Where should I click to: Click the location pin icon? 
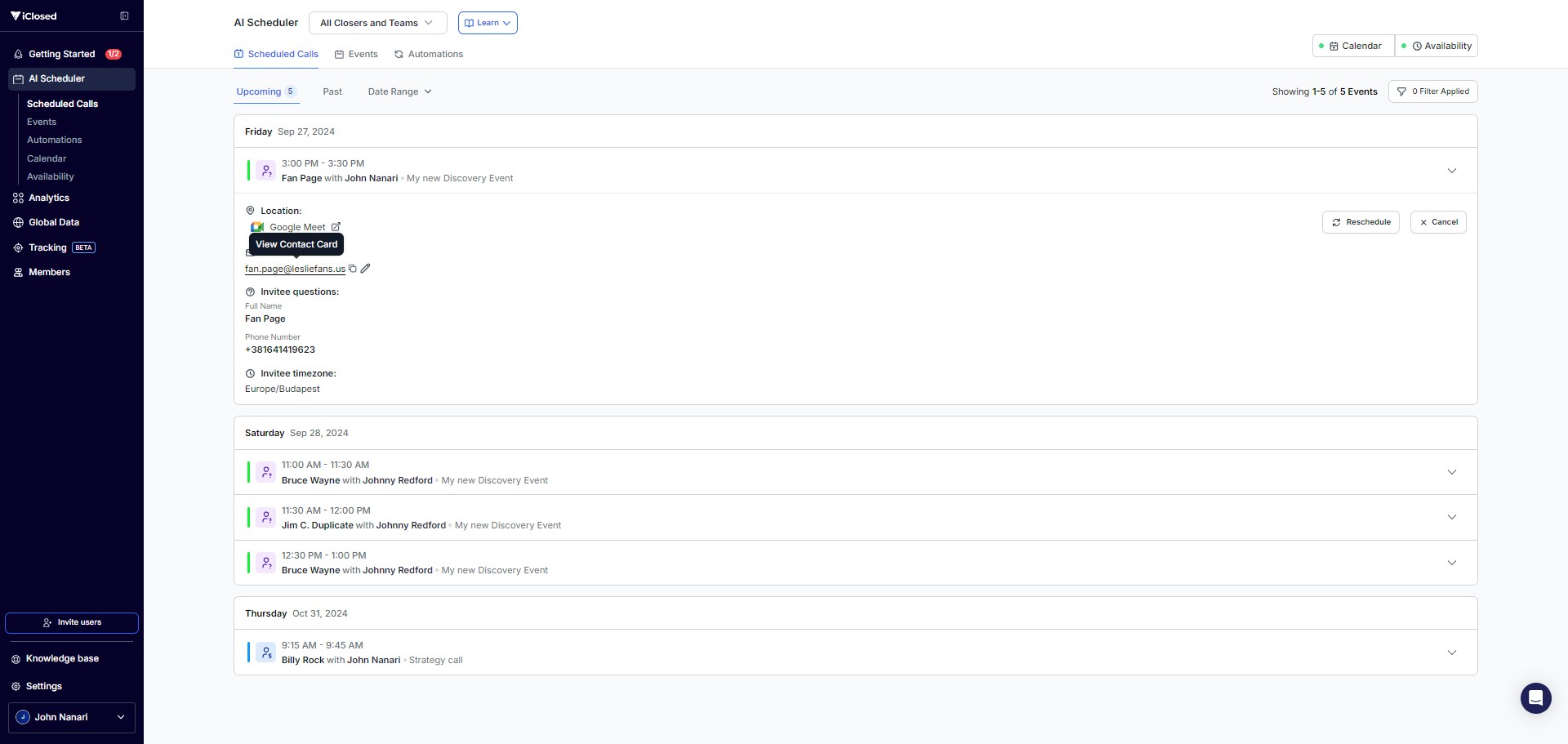[250, 211]
